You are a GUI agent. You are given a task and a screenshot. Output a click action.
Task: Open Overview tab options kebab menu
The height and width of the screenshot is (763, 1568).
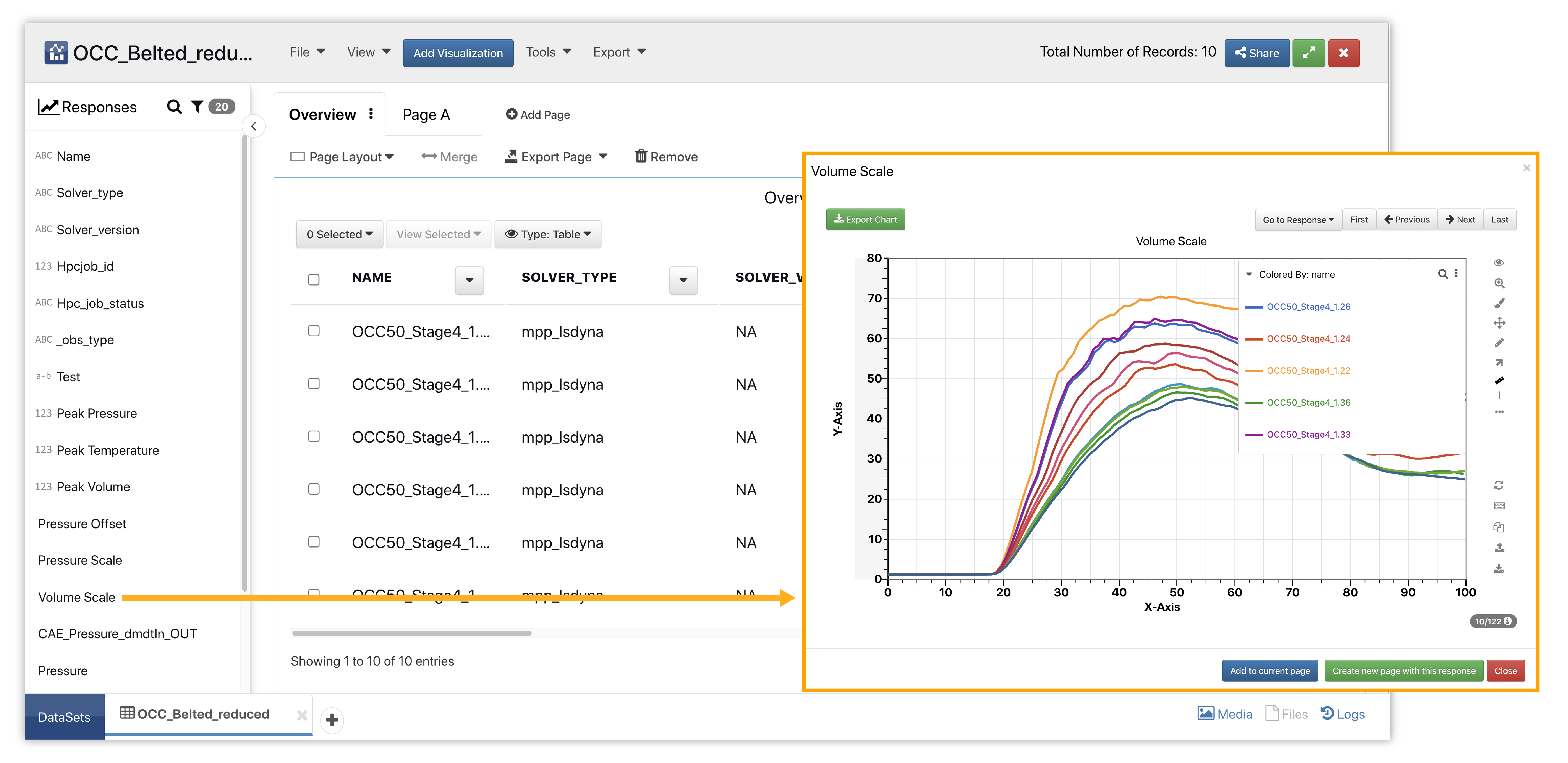coord(371,114)
